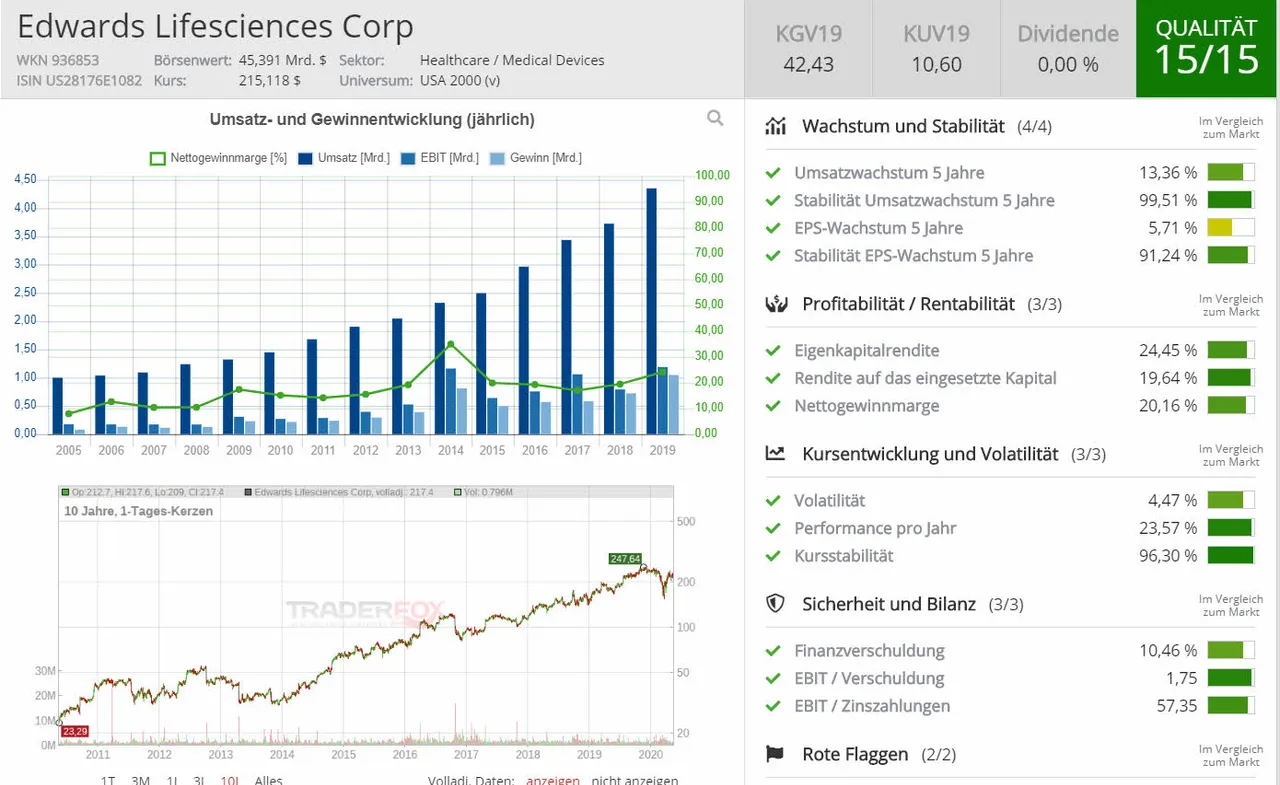This screenshot has height=785, width=1280.
Task: Click the checkmark for Stabilität EPS-Wachstum 5 Jahre
Action: click(x=773, y=255)
